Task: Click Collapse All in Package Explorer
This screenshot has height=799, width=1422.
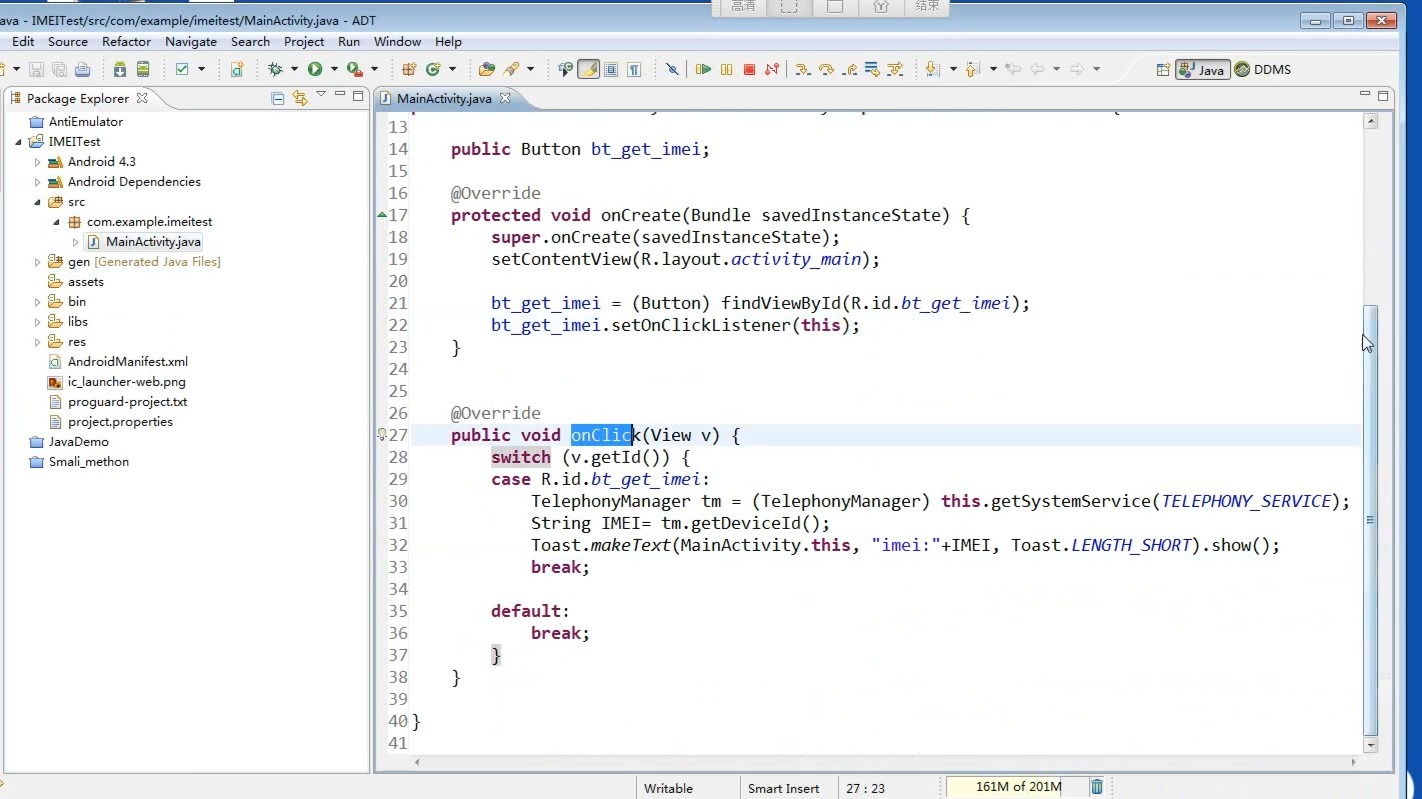Action: (278, 98)
